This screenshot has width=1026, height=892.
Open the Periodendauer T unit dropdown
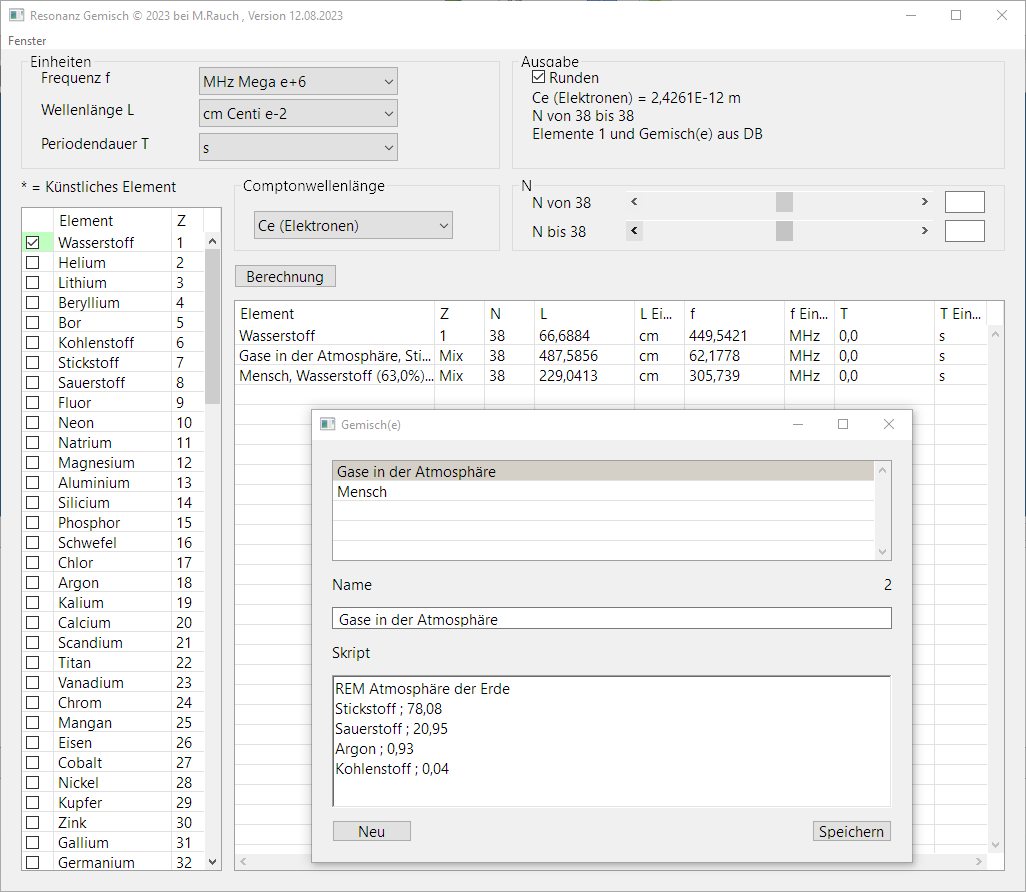298,147
